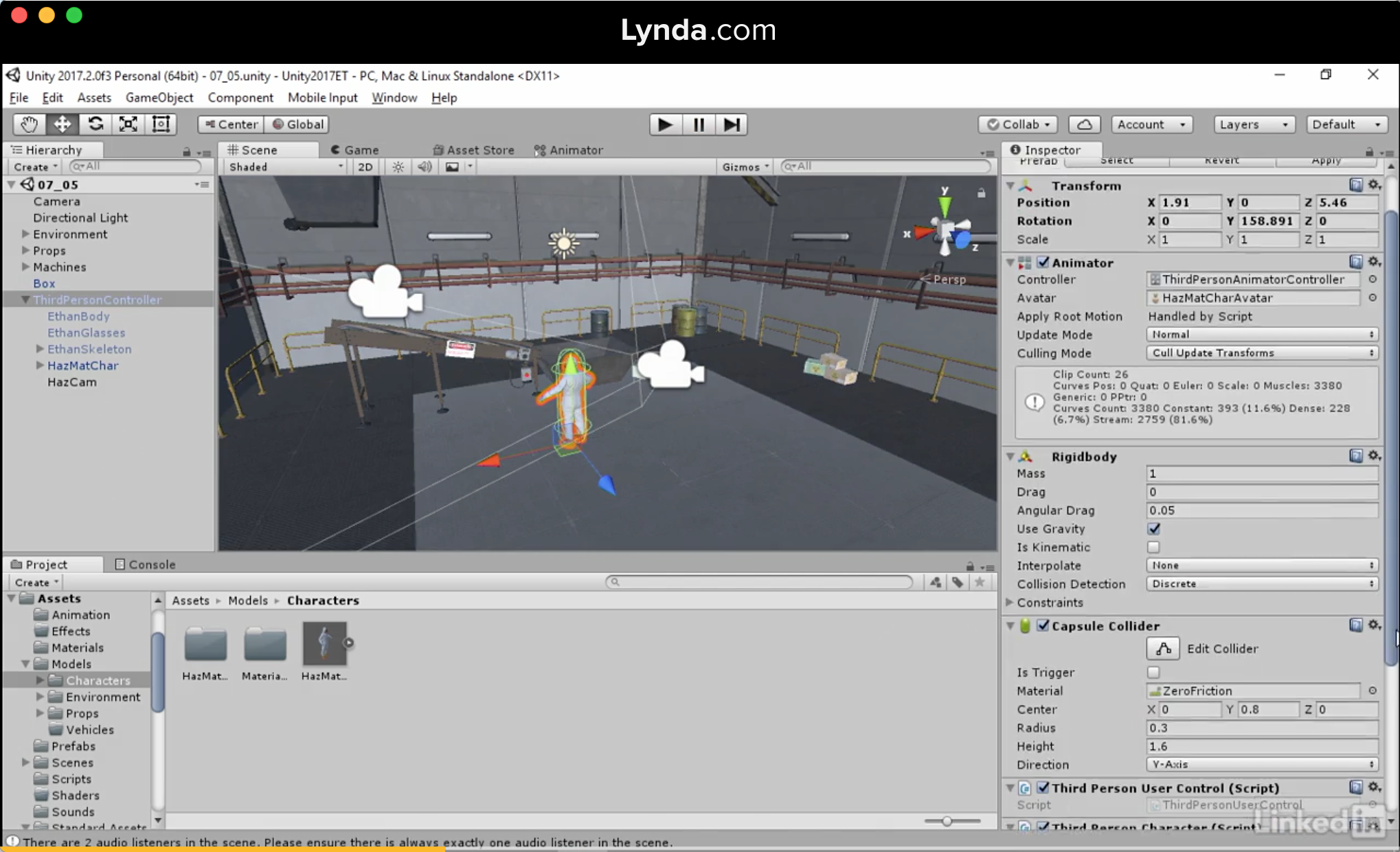The image size is (1400, 852).
Task: Toggle Center pivot mode button
Action: 232,124
